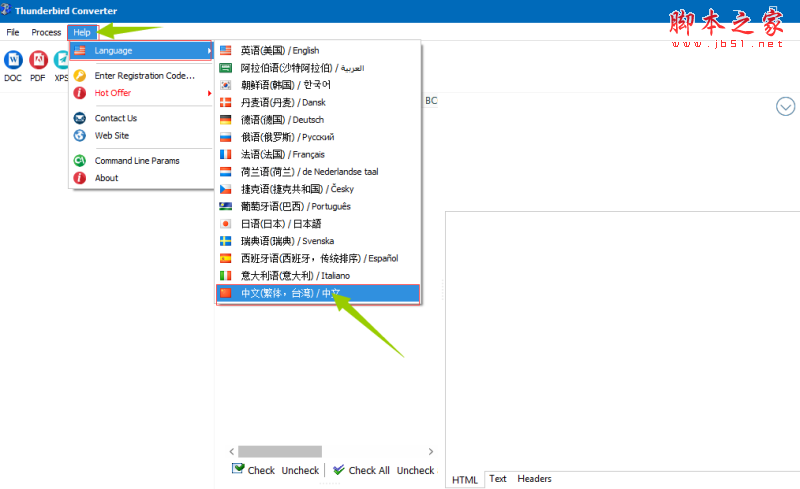Click the Check All button
800x489 pixels.
[x=361, y=470]
